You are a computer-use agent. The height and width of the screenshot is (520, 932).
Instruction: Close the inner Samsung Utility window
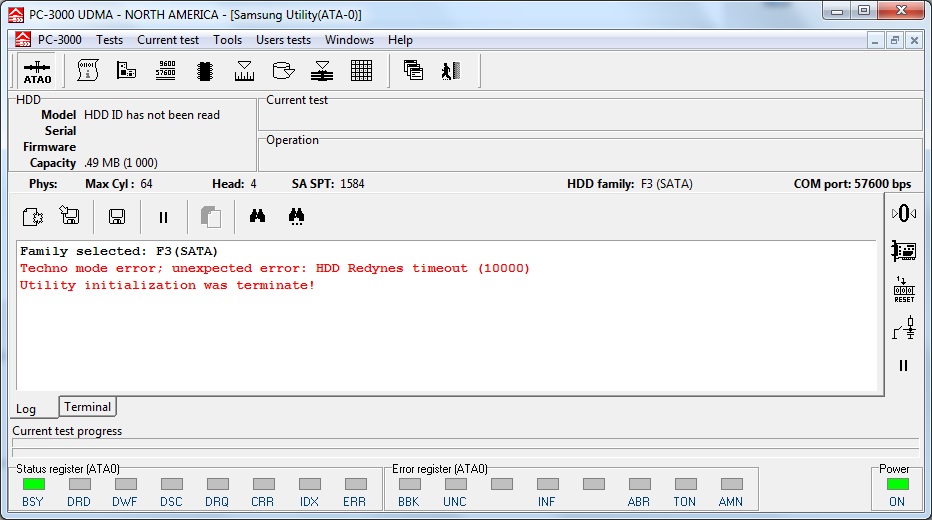tap(914, 40)
